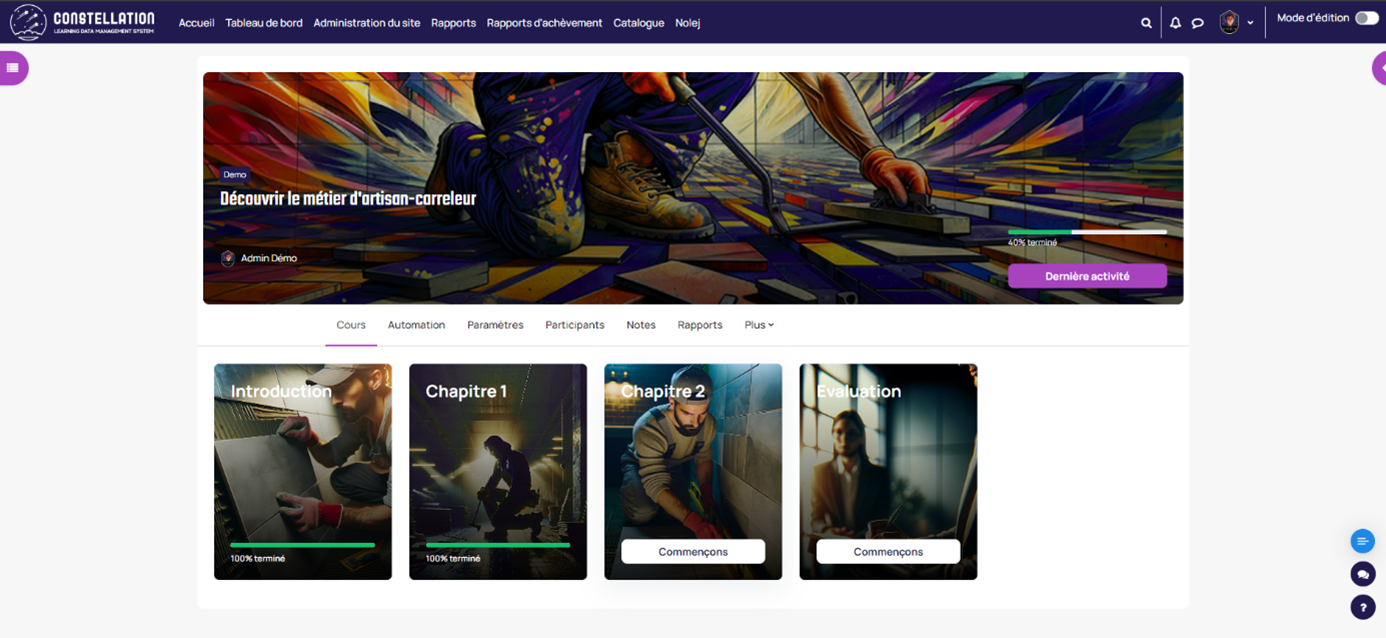Expand the Plus dropdown tab
This screenshot has width=1386, height=638.
(759, 325)
